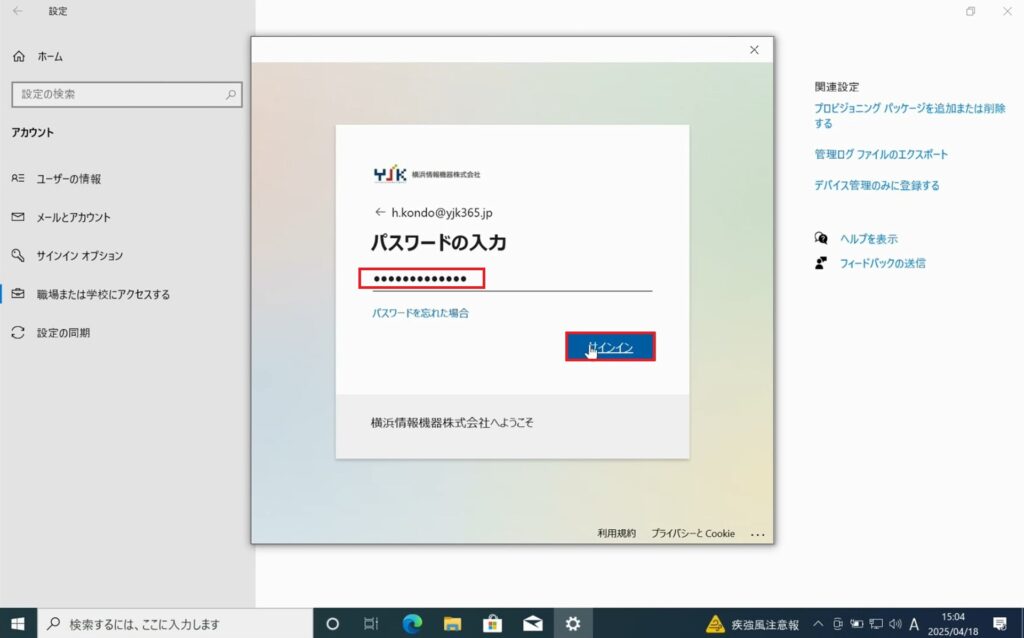The width and height of the screenshot is (1024, 638).
Task: Open the プライバシーと Cookie link
Action: coord(692,533)
